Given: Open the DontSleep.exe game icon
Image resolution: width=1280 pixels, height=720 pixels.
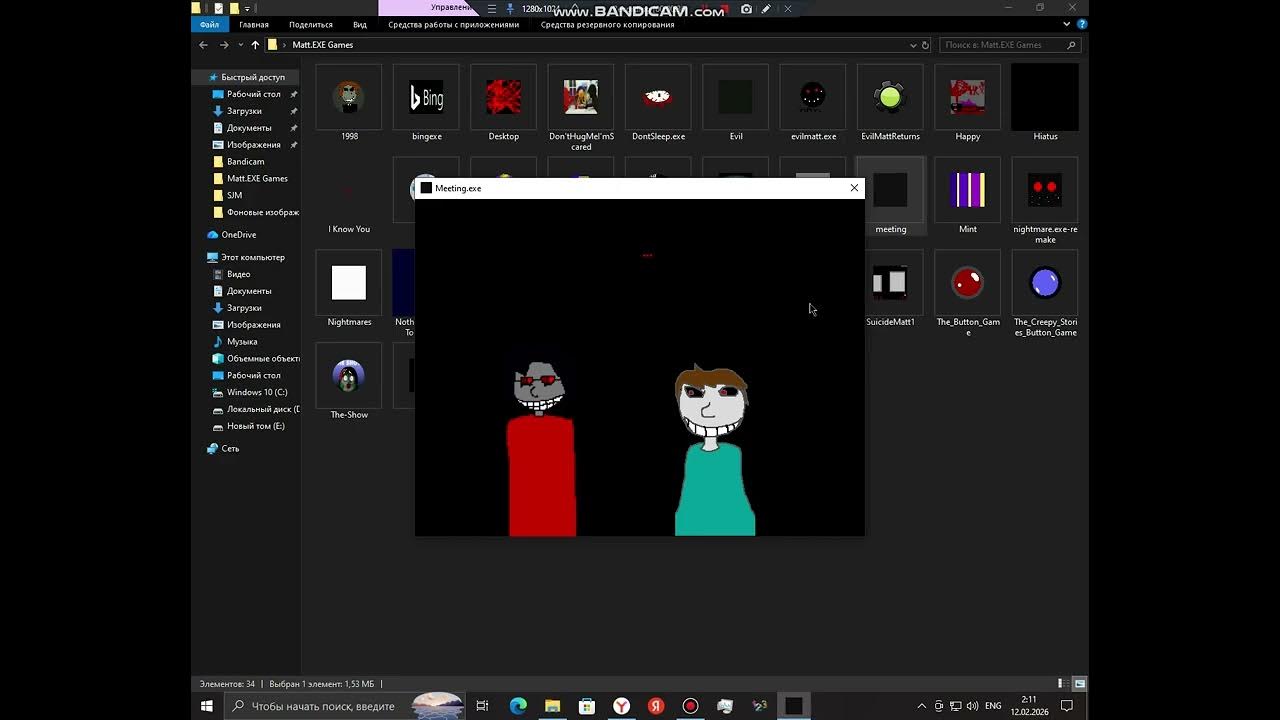Looking at the screenshot, I should [658, 98].
